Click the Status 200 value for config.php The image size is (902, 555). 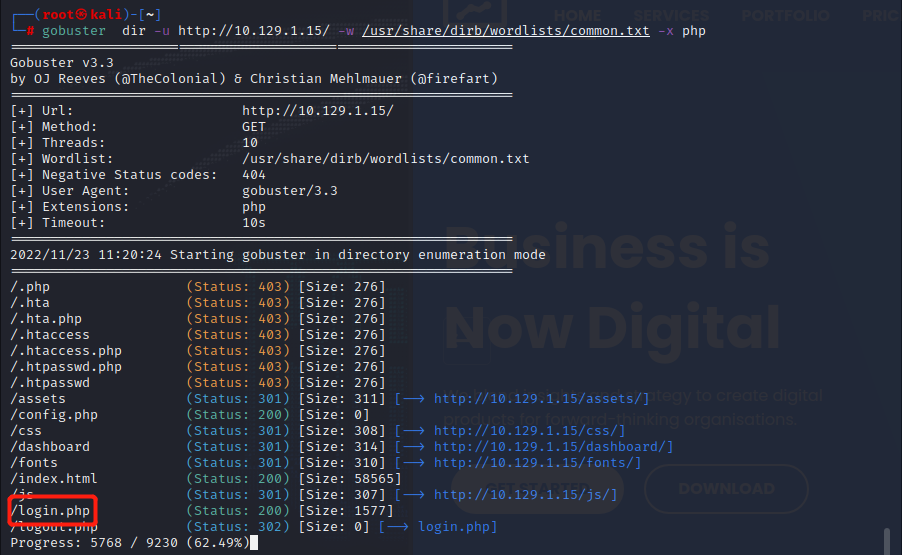coord(238,415)
